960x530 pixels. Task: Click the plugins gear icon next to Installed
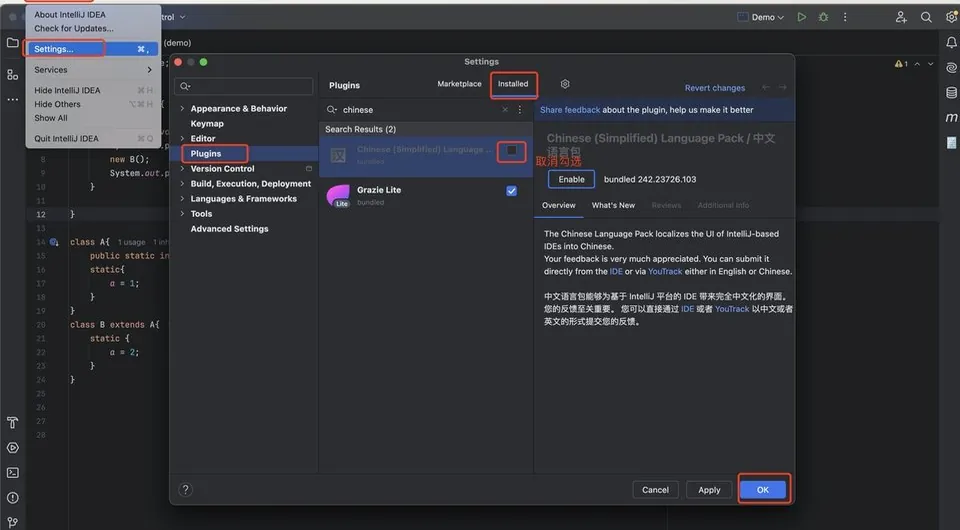coord(565,84)
